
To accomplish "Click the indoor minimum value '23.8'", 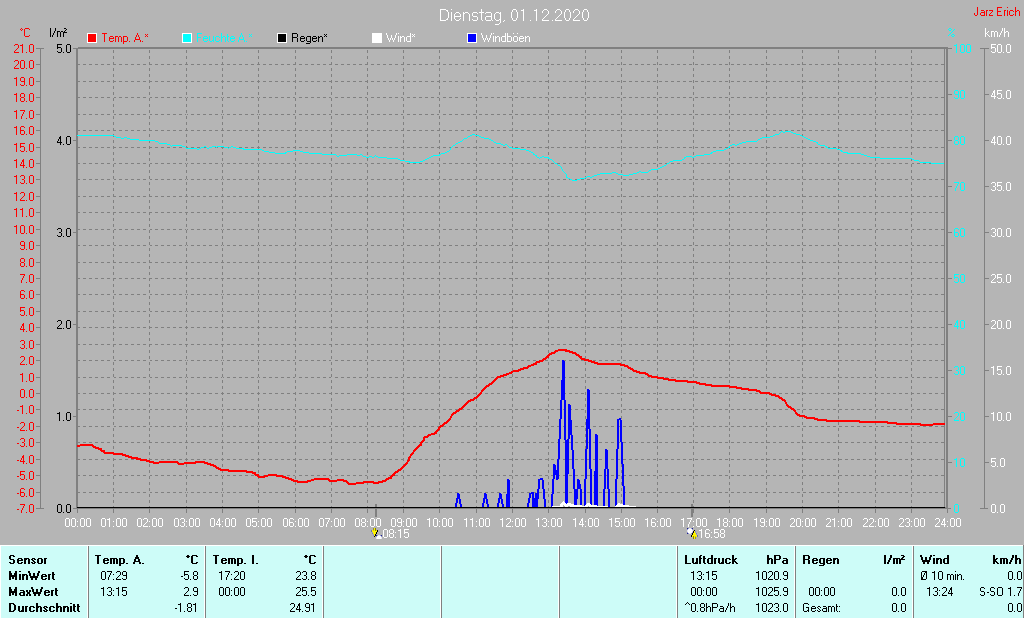I will [306, 576].
